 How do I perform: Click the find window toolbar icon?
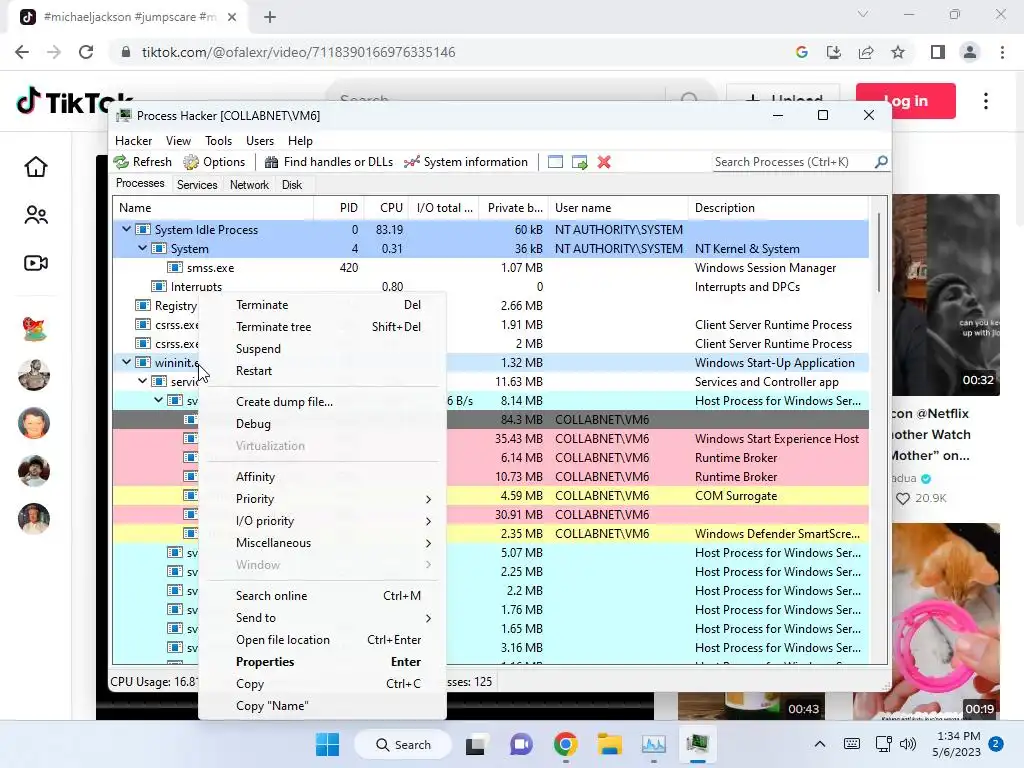pyautogui.click(x=555, y=162)
